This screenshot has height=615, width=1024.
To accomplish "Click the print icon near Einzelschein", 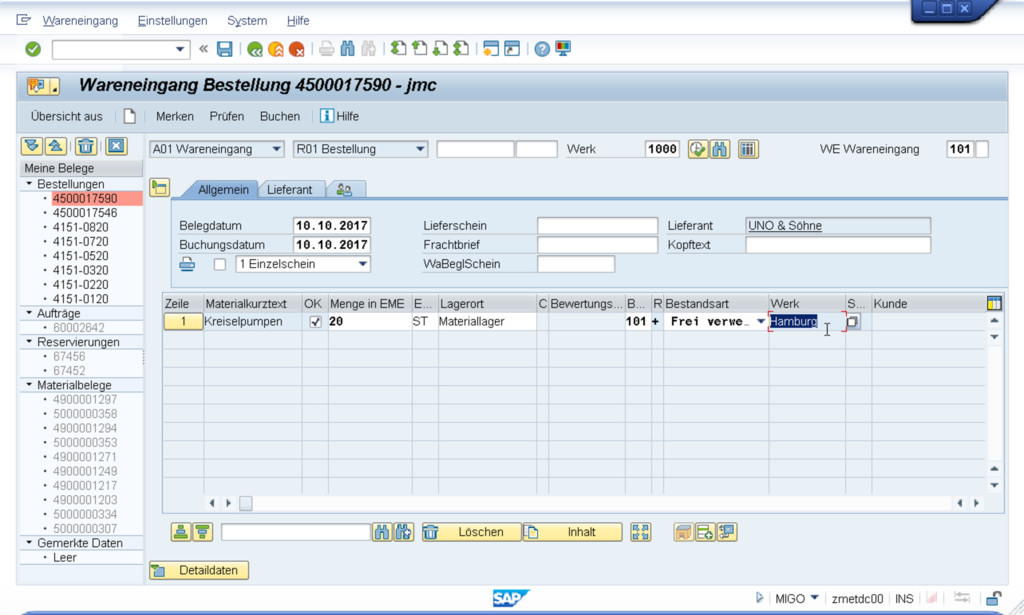I will [x=187, y=264].
